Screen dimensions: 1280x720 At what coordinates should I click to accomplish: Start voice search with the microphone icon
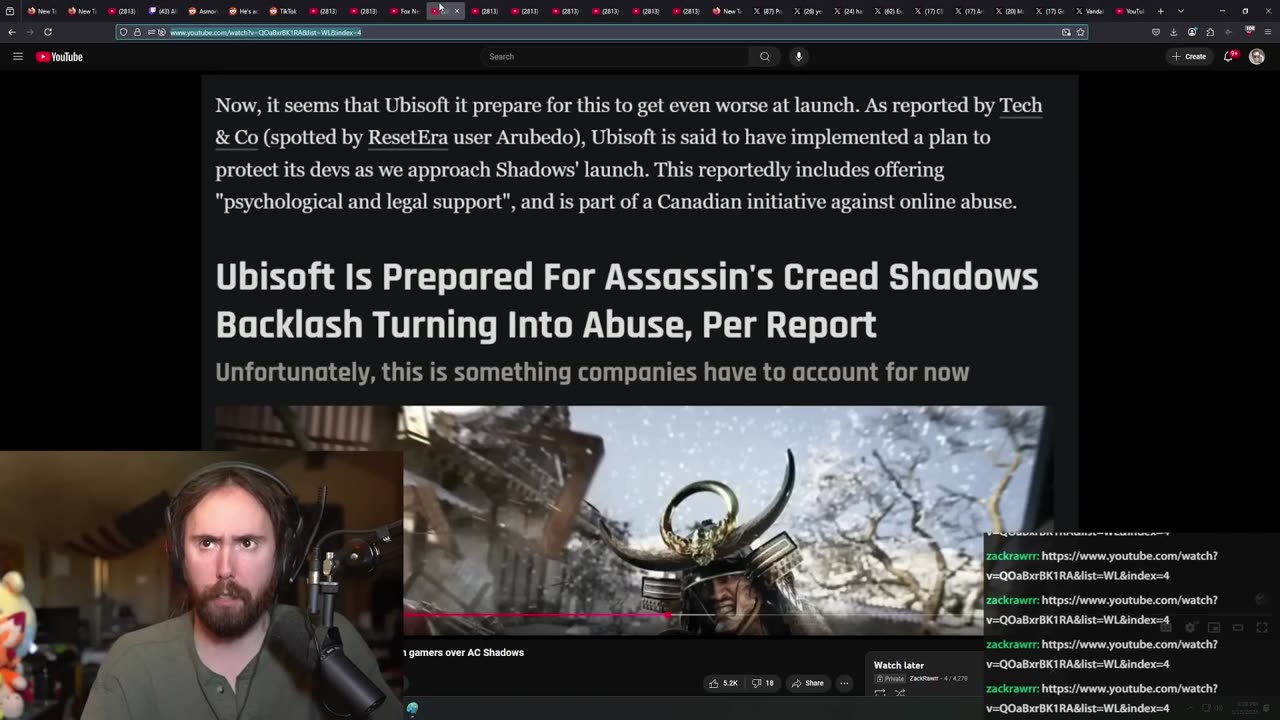(x=799, y=57)
